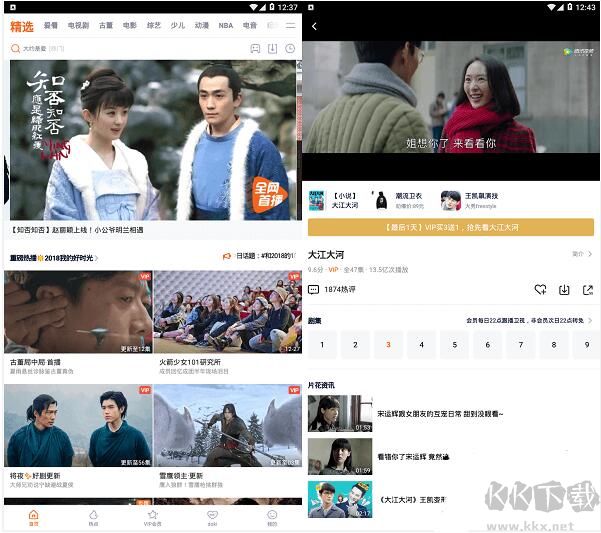This screenshot has width=601, height=533.
Task: Open the 1874热评 comments bubble icon
Action: (314, 290)
